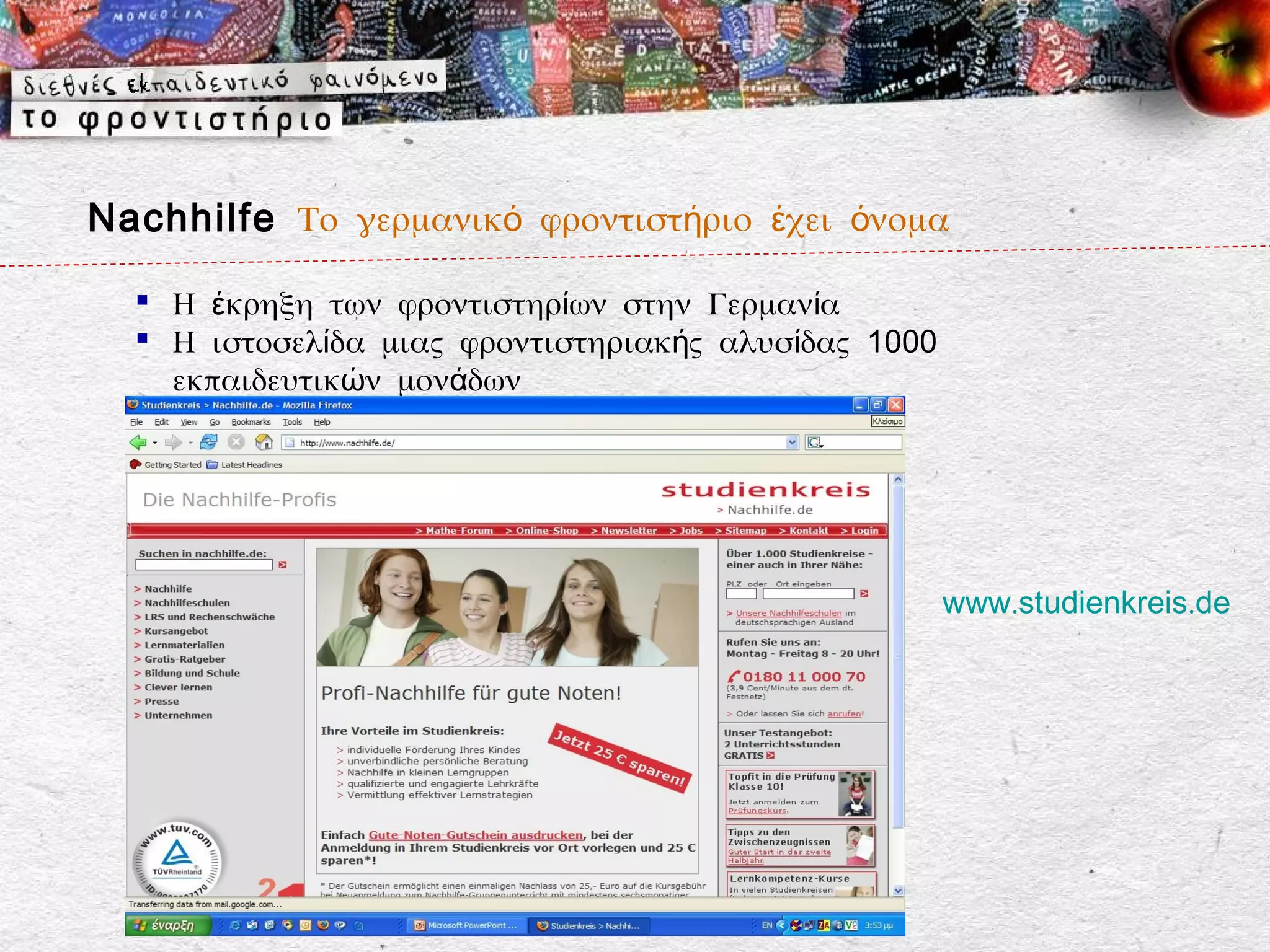Image resolution: width=1270 pixels, height=952 pixels.
Task: Click the red arrow next to GRATIS
Action: 771,756
